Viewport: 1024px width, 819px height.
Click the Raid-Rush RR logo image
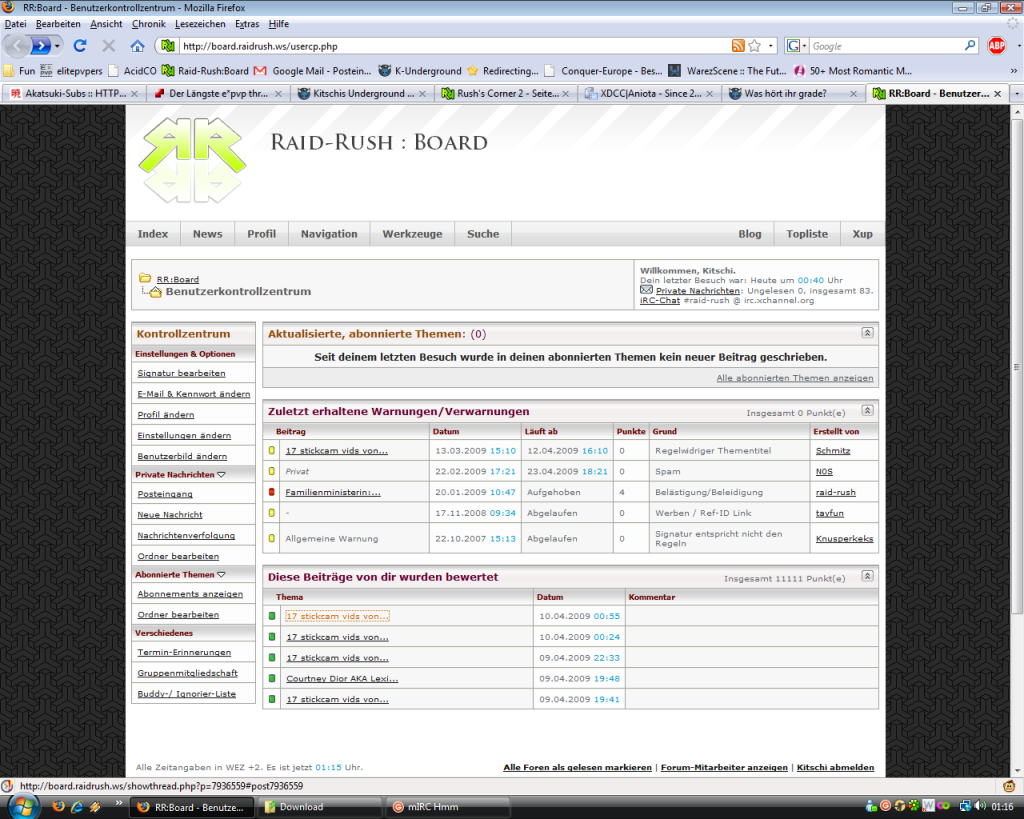click(192, 159)
